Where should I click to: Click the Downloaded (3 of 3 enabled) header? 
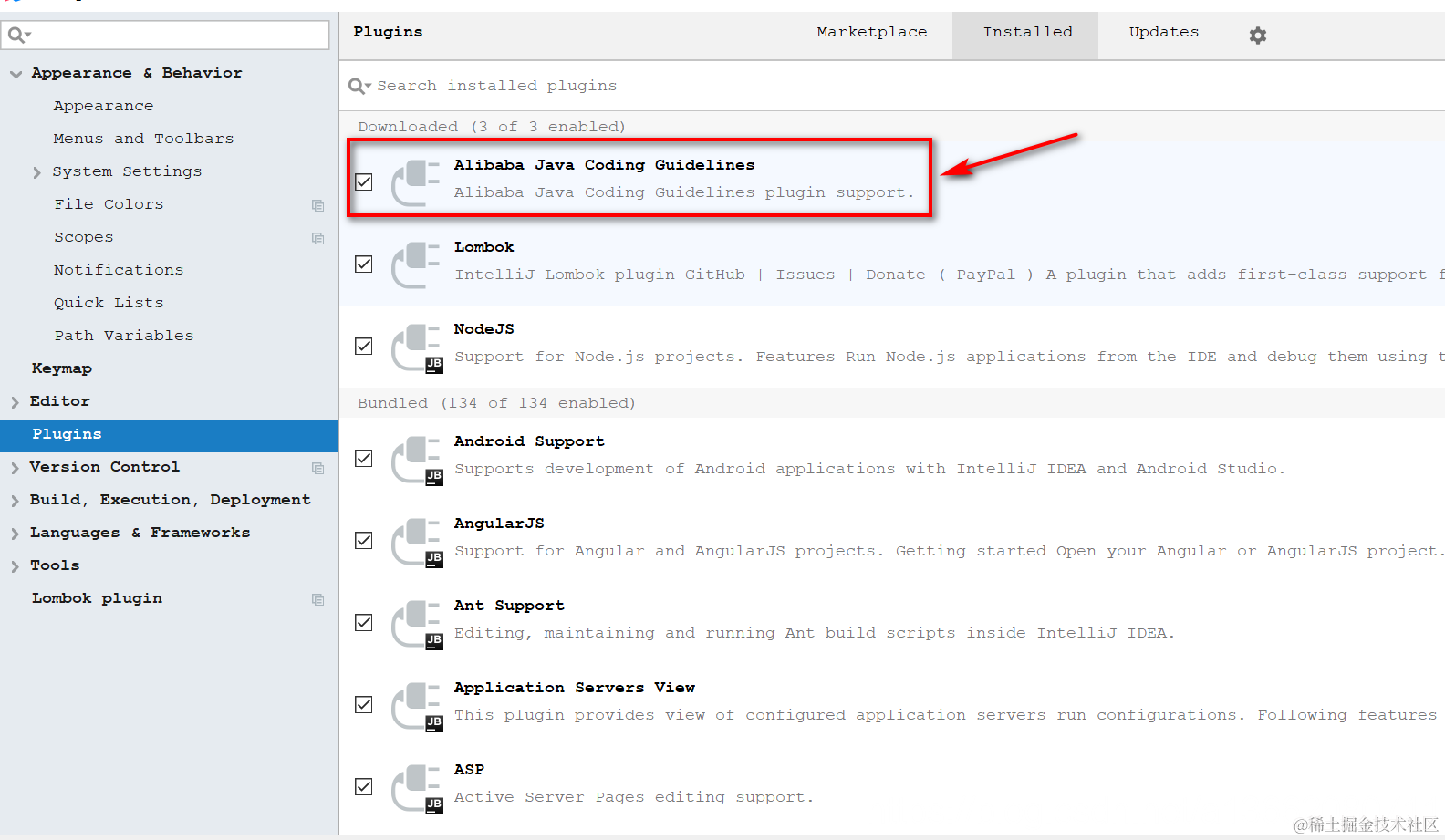[491, 127]
